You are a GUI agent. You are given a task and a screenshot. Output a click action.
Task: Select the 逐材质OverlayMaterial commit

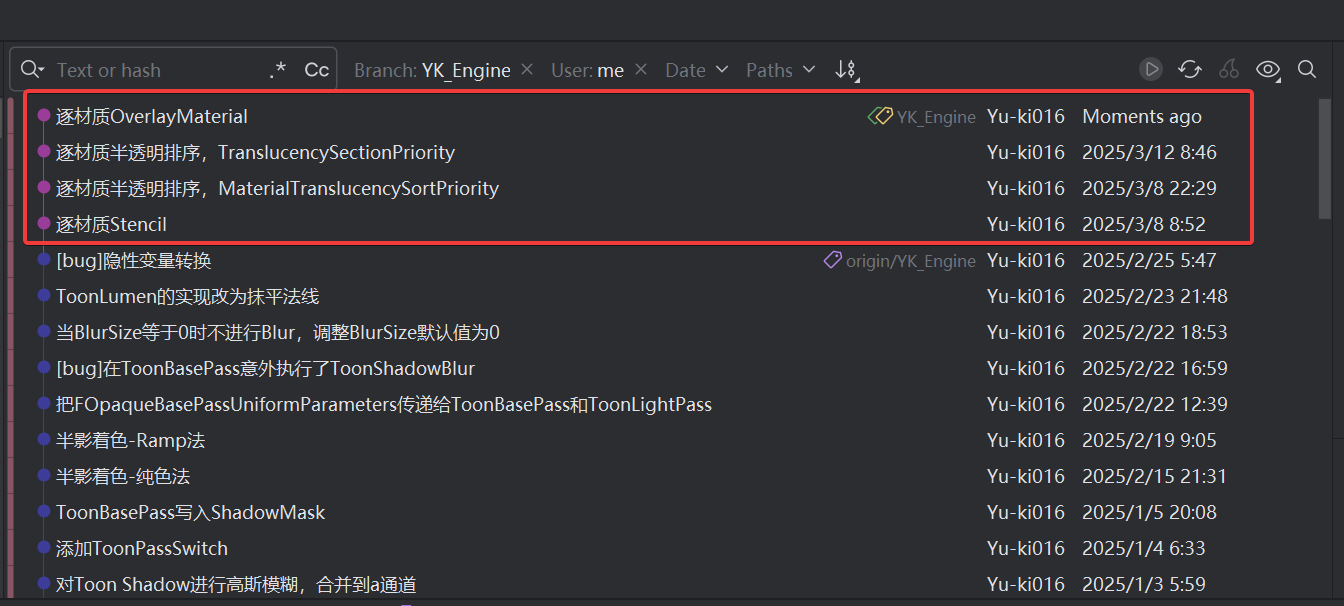(x=152, y=116)
